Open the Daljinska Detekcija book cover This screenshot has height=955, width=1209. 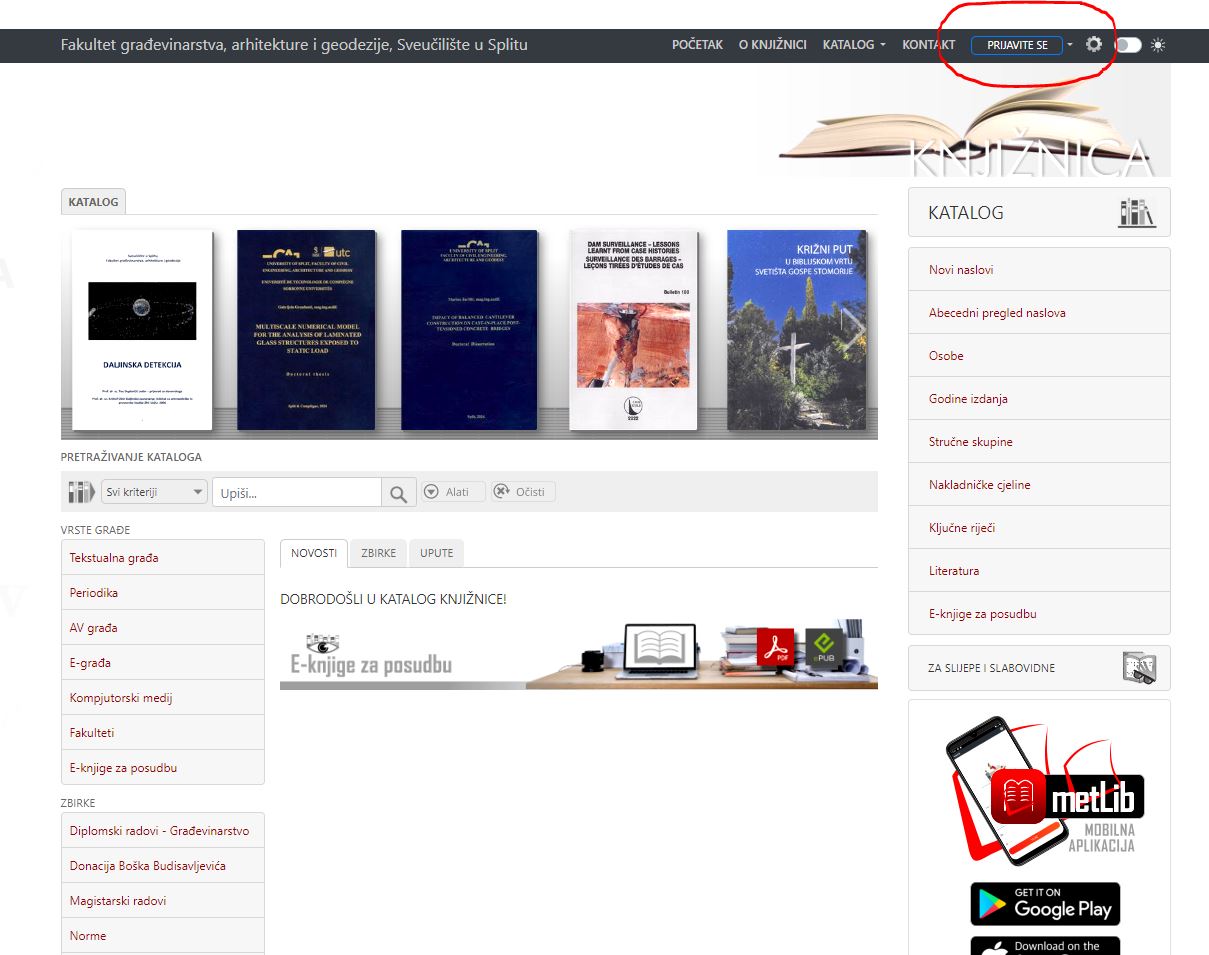click(x=142, y=330)
